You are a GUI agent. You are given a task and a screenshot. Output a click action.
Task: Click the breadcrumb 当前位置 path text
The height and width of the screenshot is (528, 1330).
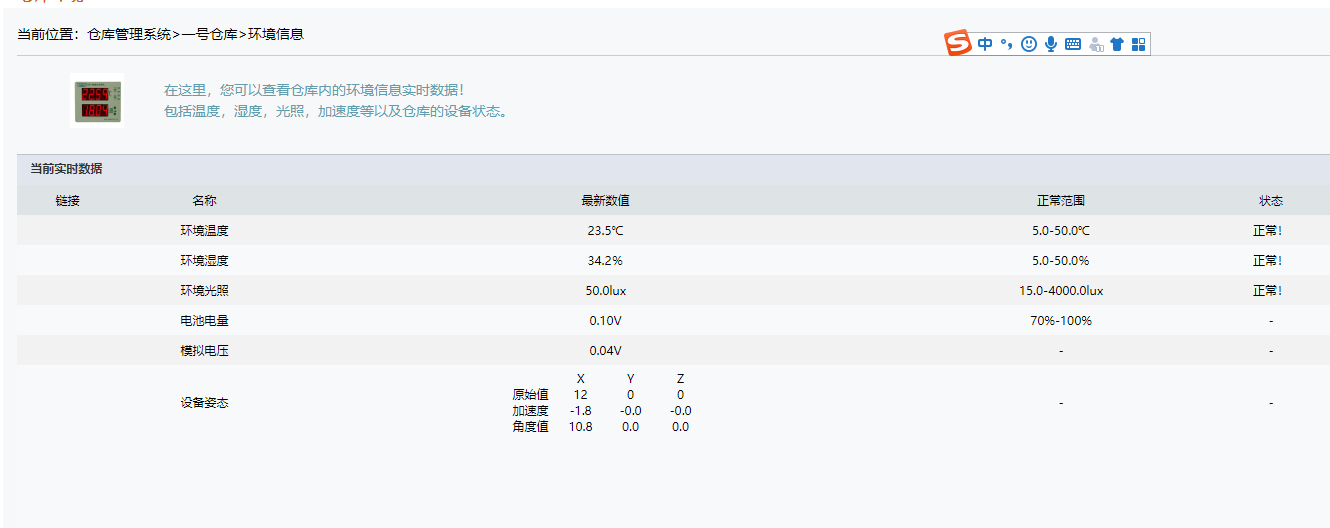click(161, 34)
